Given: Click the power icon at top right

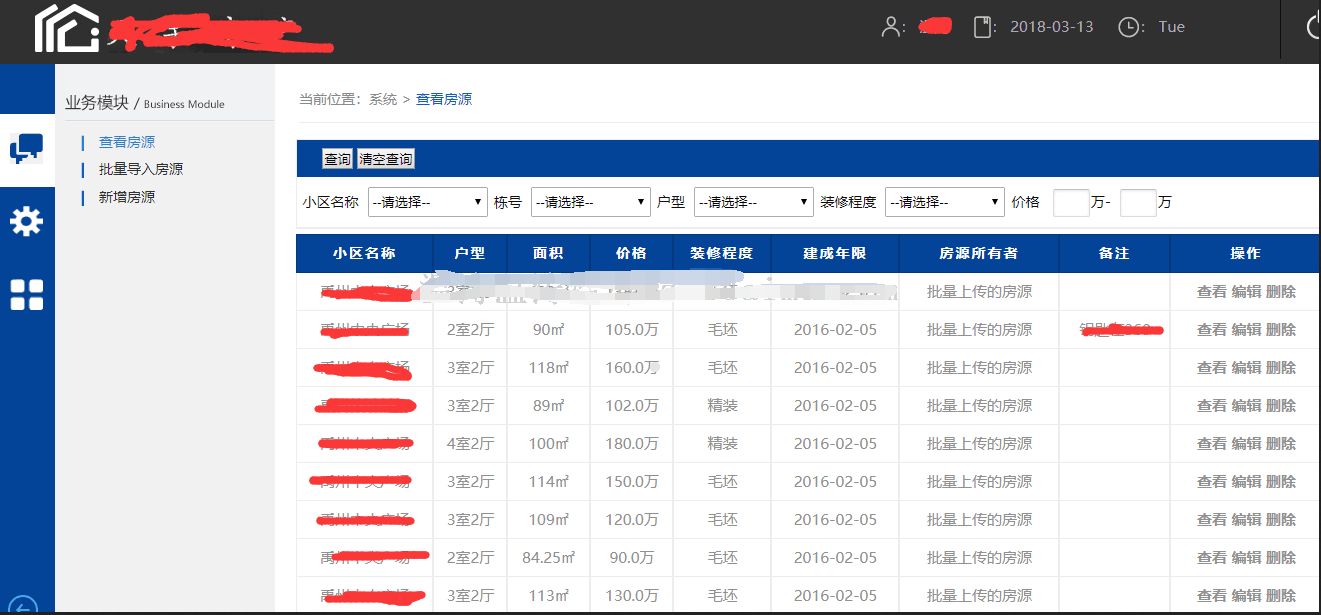Looking at the screenshot, I should 1314,27.
